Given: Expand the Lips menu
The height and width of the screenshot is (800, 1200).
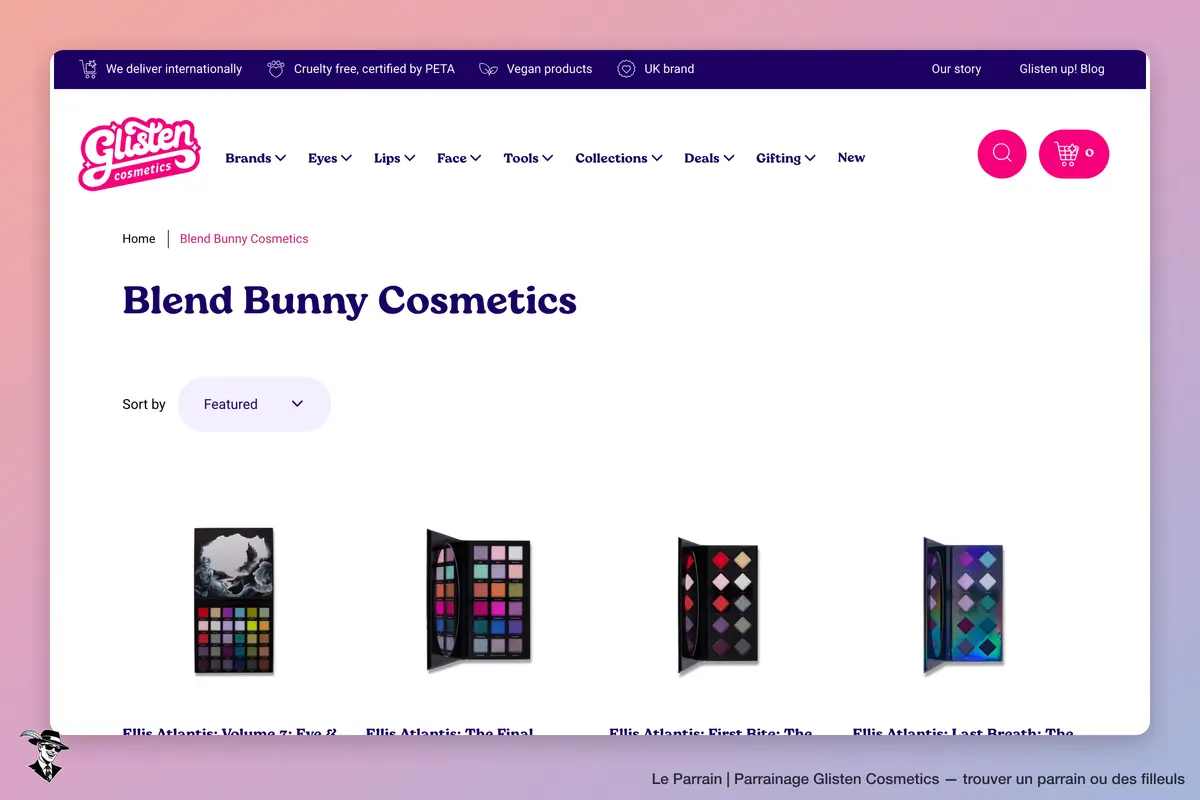Looking at the screenshot, I should [395, 158].
